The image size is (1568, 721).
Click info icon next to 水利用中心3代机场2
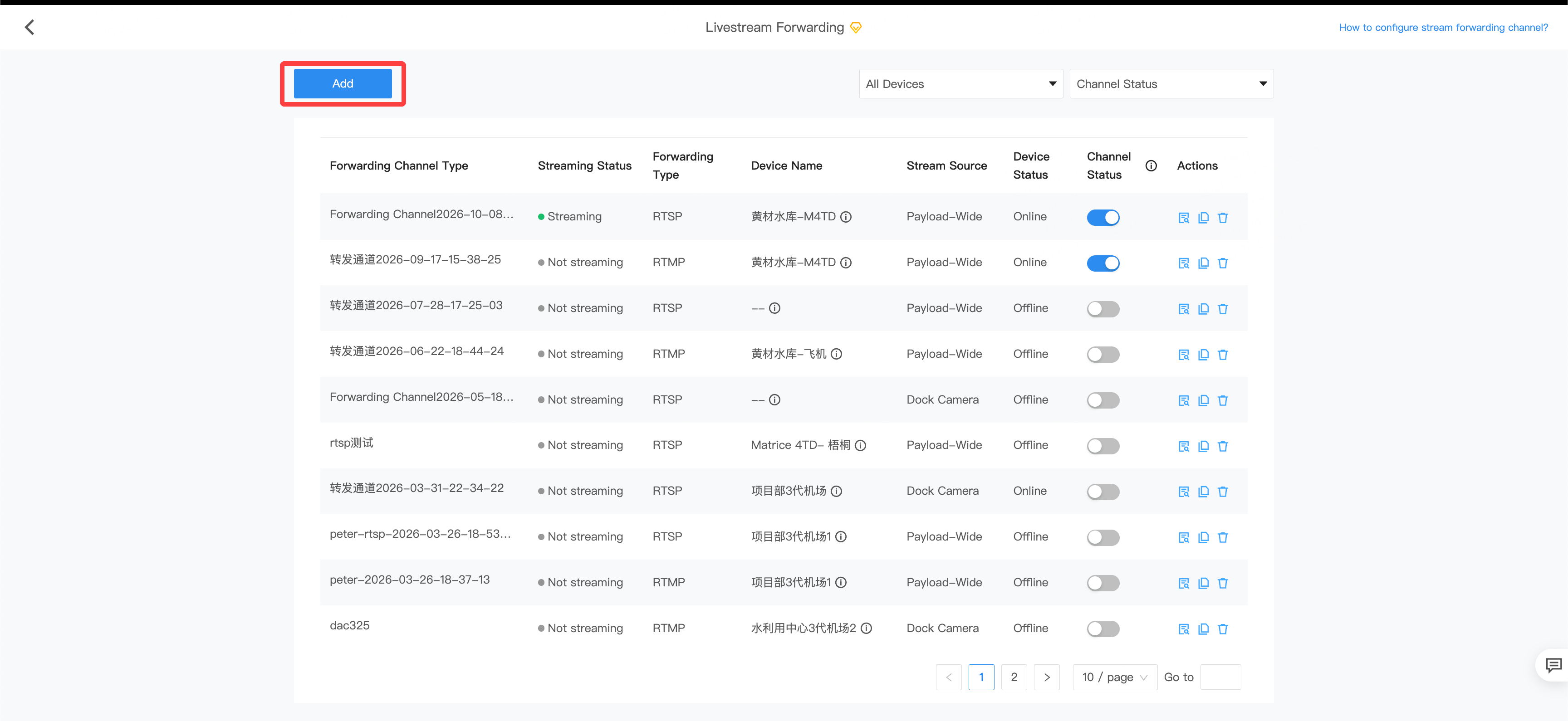pyautogui.click(x=866, y=628)
